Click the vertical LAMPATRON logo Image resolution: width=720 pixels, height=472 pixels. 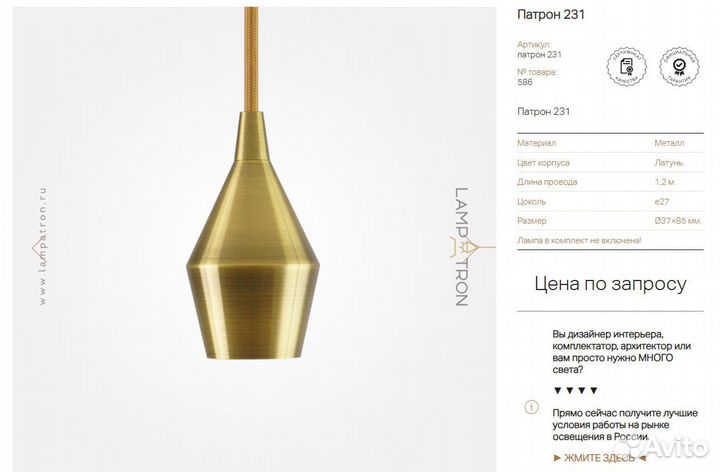pyautogui.click(x=462, y=247)
